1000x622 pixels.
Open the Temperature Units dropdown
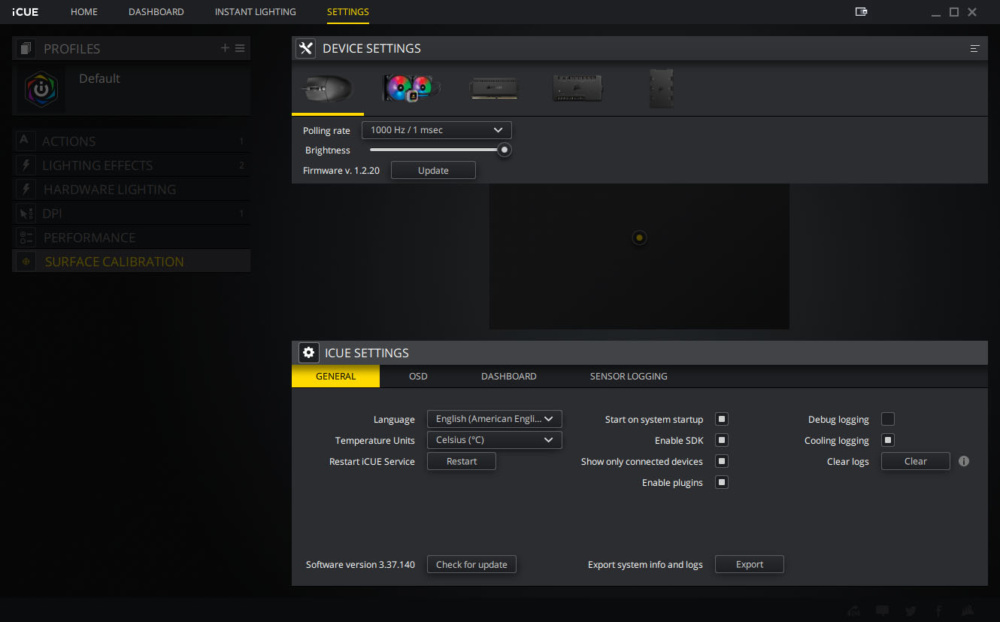[494, 440]
